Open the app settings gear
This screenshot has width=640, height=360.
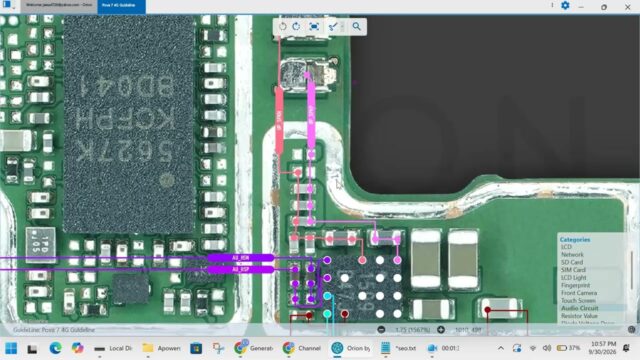click(565, 5)
